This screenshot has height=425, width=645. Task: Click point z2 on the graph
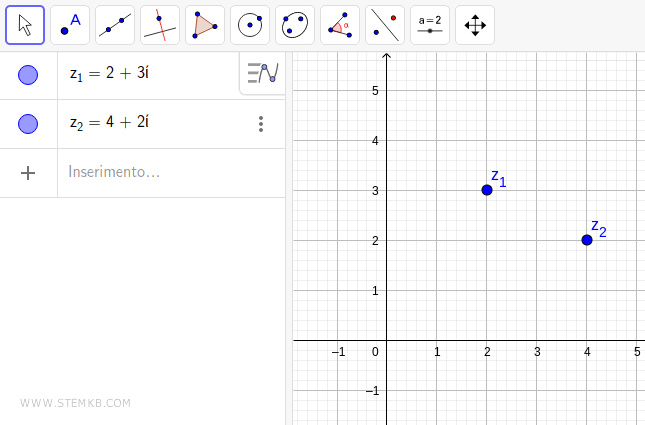tap(587, 240)
